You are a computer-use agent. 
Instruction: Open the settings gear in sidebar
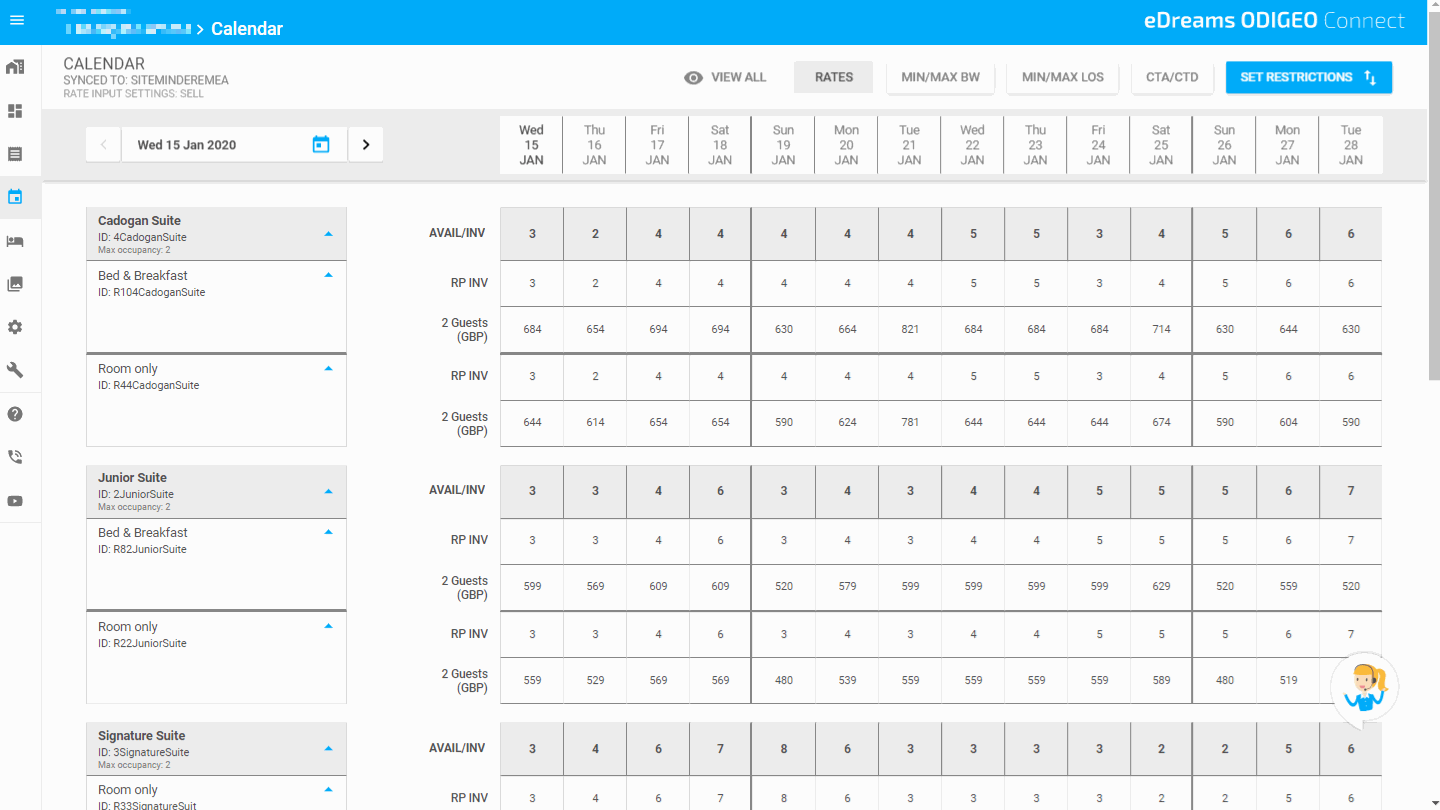[15, 327]
